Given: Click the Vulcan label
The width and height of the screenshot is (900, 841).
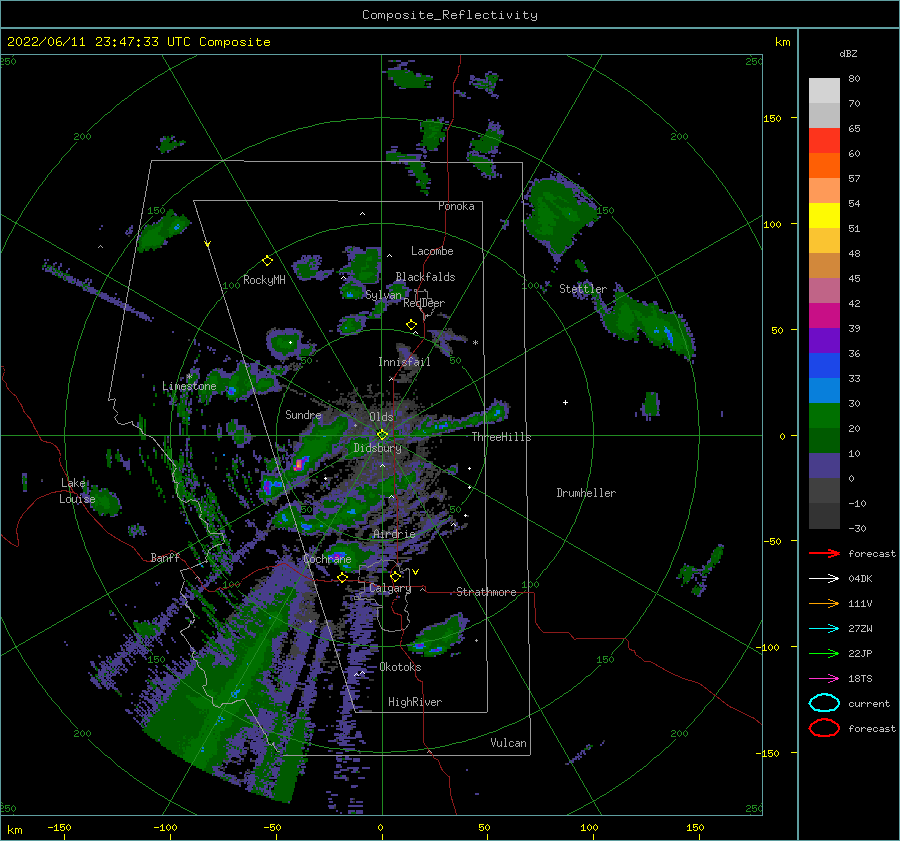Looking at the screenshot, I should (508, 743).
